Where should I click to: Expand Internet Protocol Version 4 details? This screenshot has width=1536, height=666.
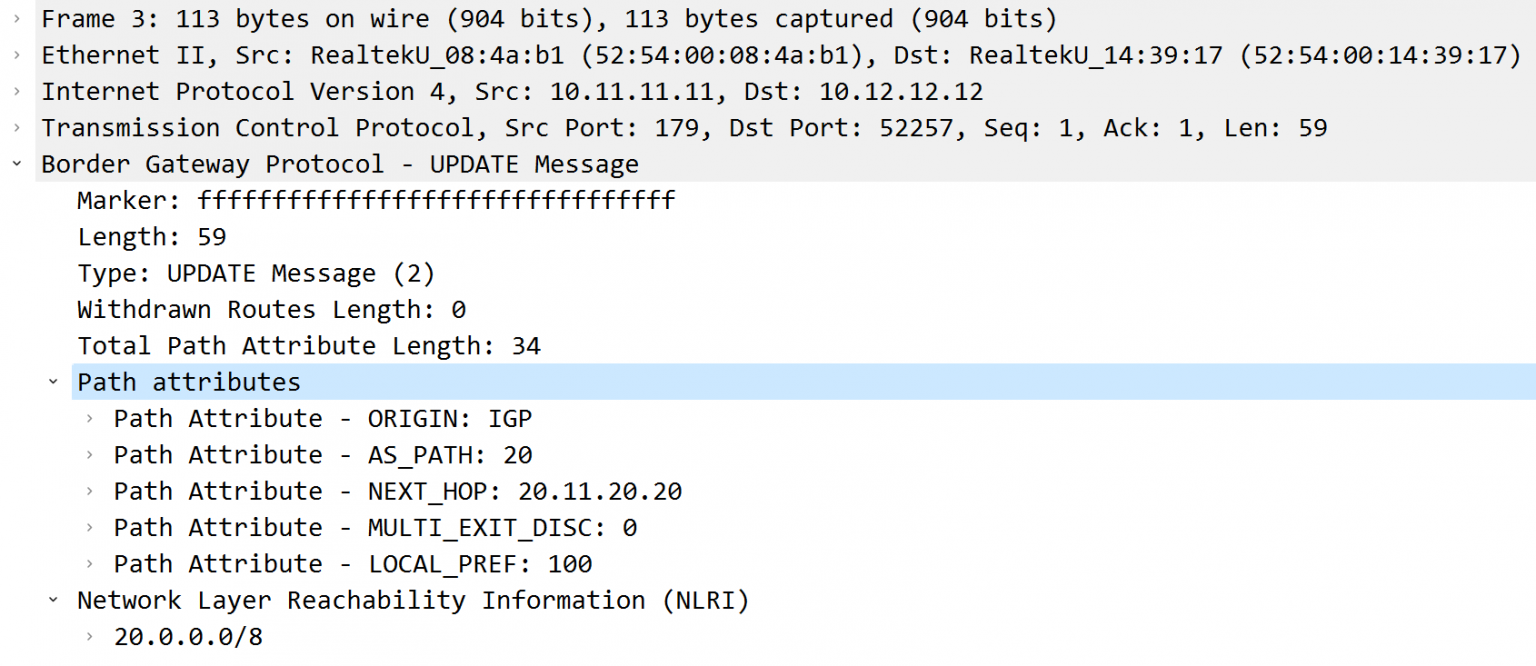17,91
